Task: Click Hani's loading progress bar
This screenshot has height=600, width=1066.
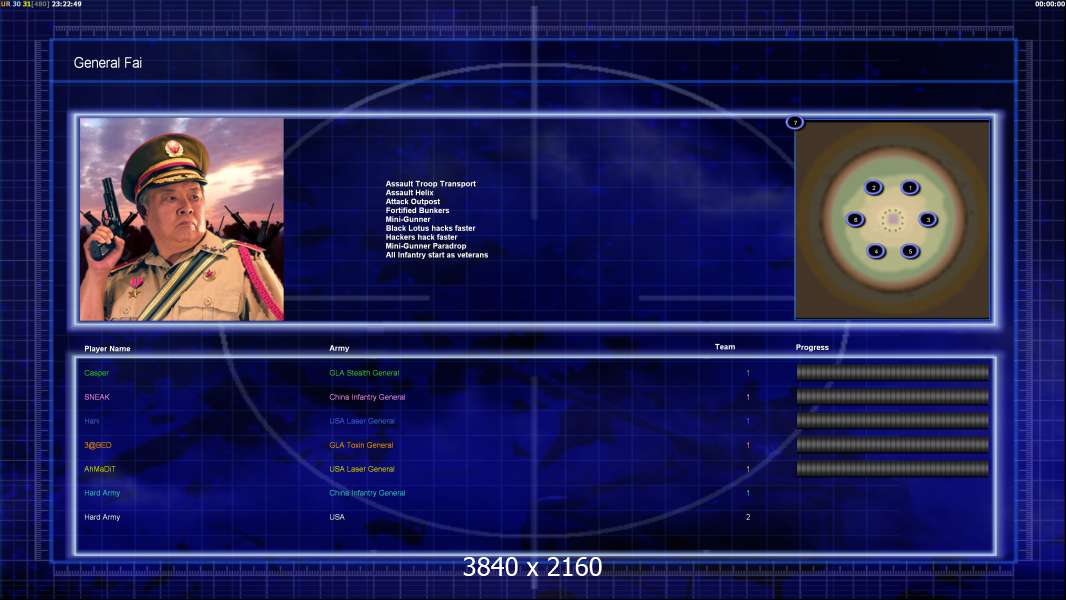Action: pos(893,421)
